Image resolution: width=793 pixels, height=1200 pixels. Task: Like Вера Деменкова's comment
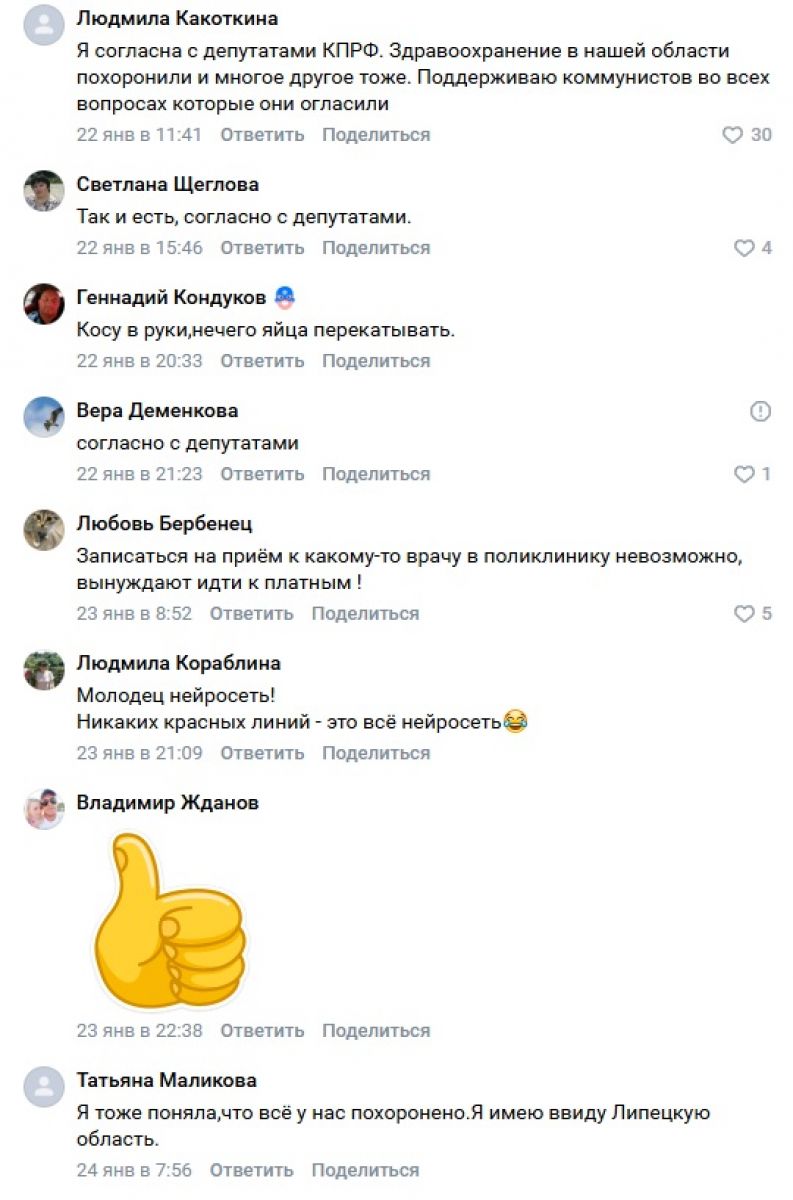pyautogui.click(x=744, y=474)
